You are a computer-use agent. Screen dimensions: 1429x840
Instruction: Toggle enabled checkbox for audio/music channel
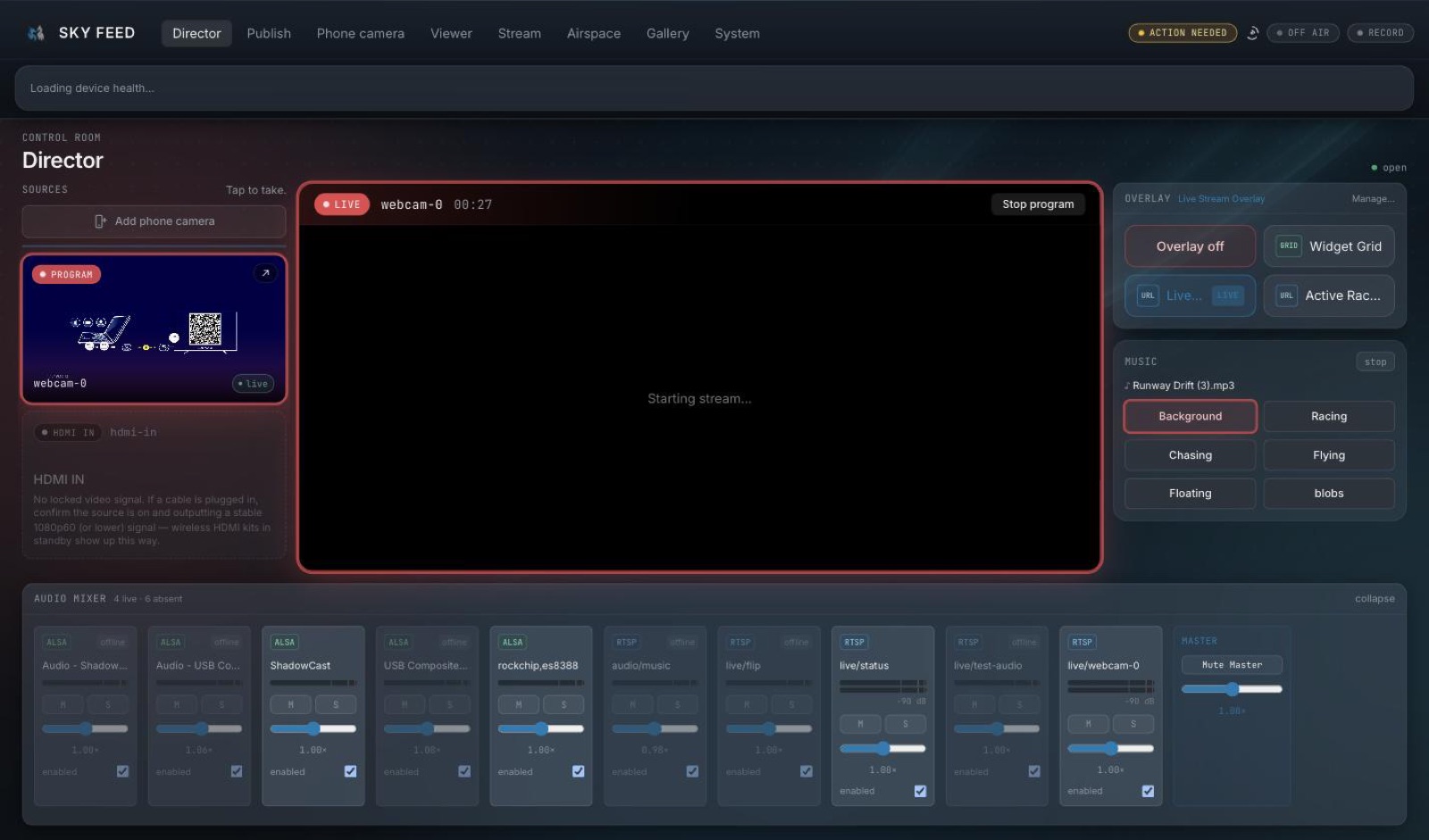pos(692,771)
